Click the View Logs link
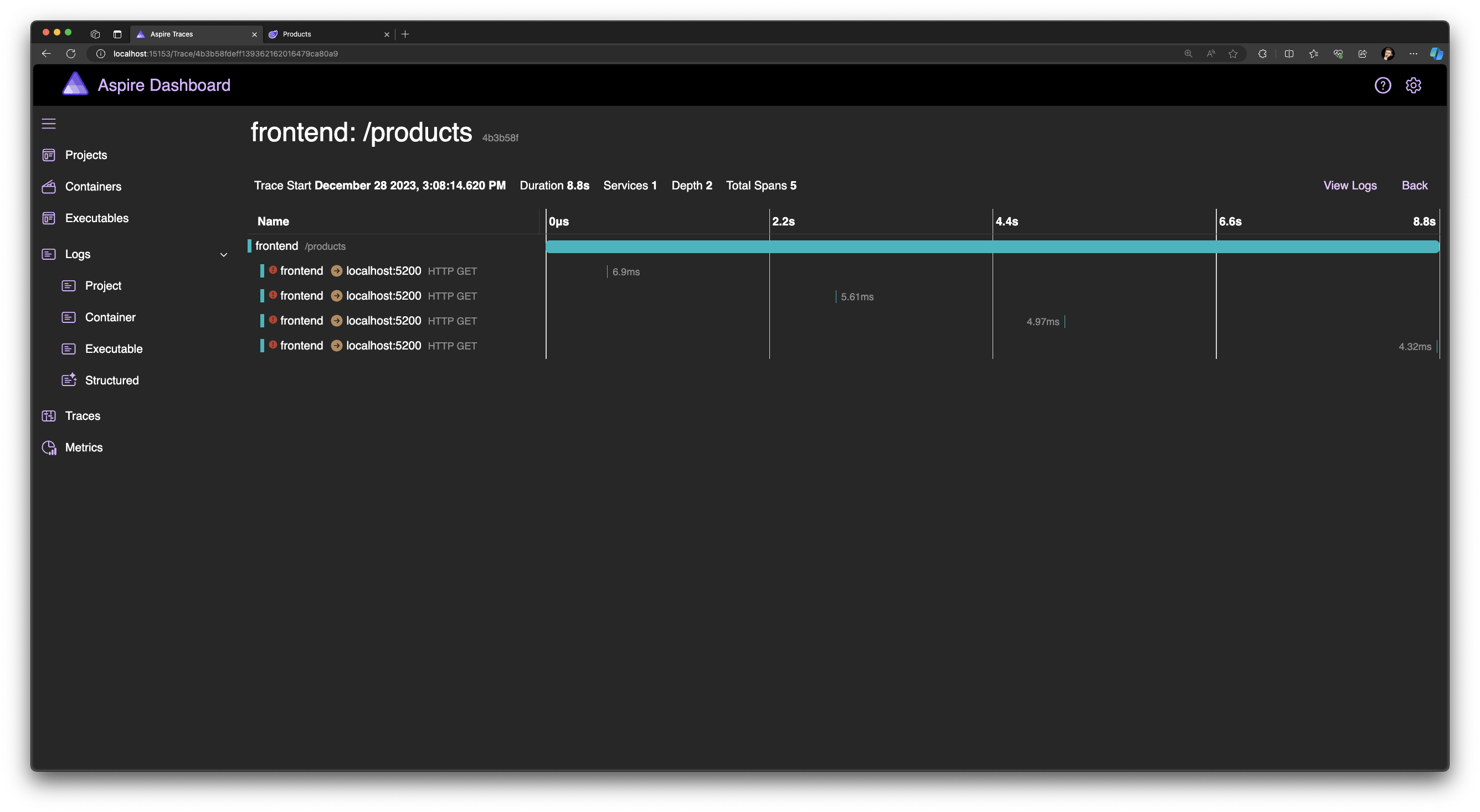The height and width of the screenshot is (812, 1480). pyautogui.click(x=1350, y=186)
